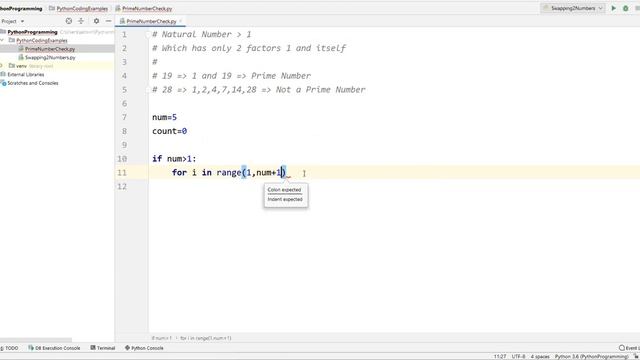Select External Libraries in project tree

[x=26, y=74]
